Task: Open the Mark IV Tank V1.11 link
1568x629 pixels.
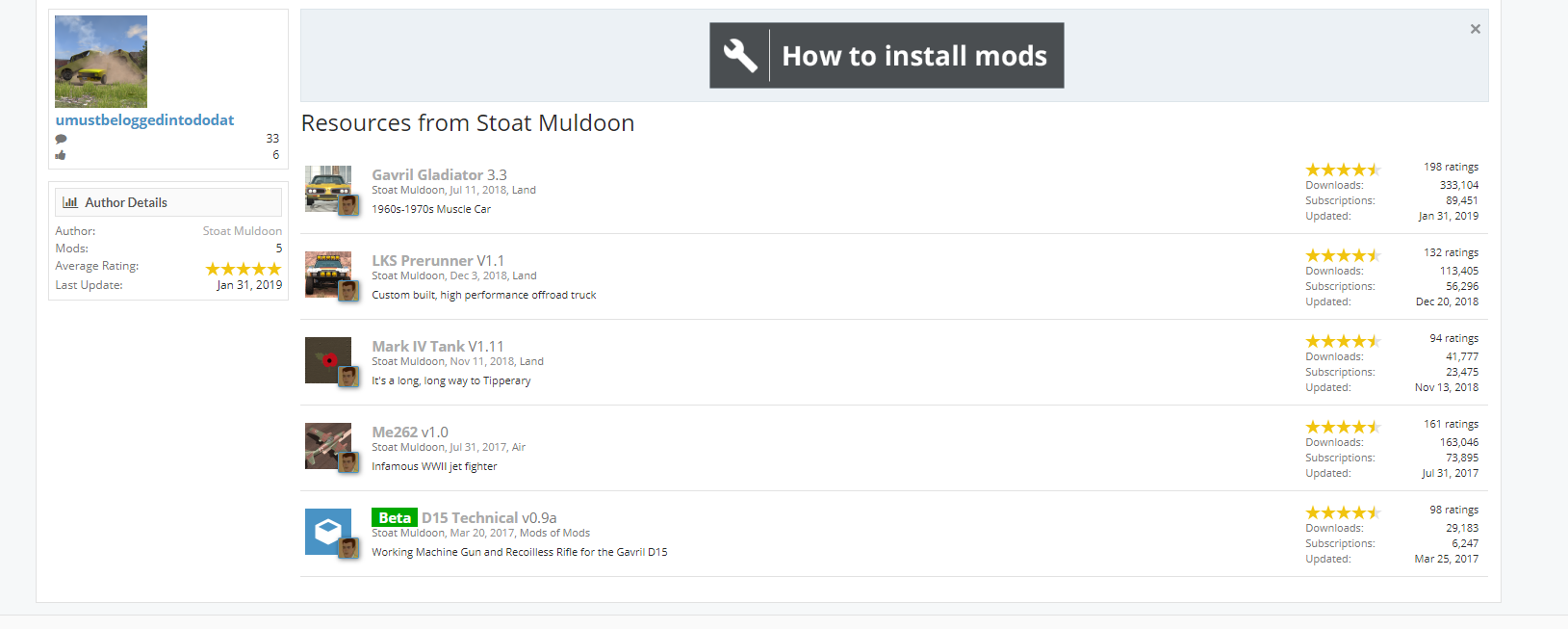Action: [x=438, y=346]
